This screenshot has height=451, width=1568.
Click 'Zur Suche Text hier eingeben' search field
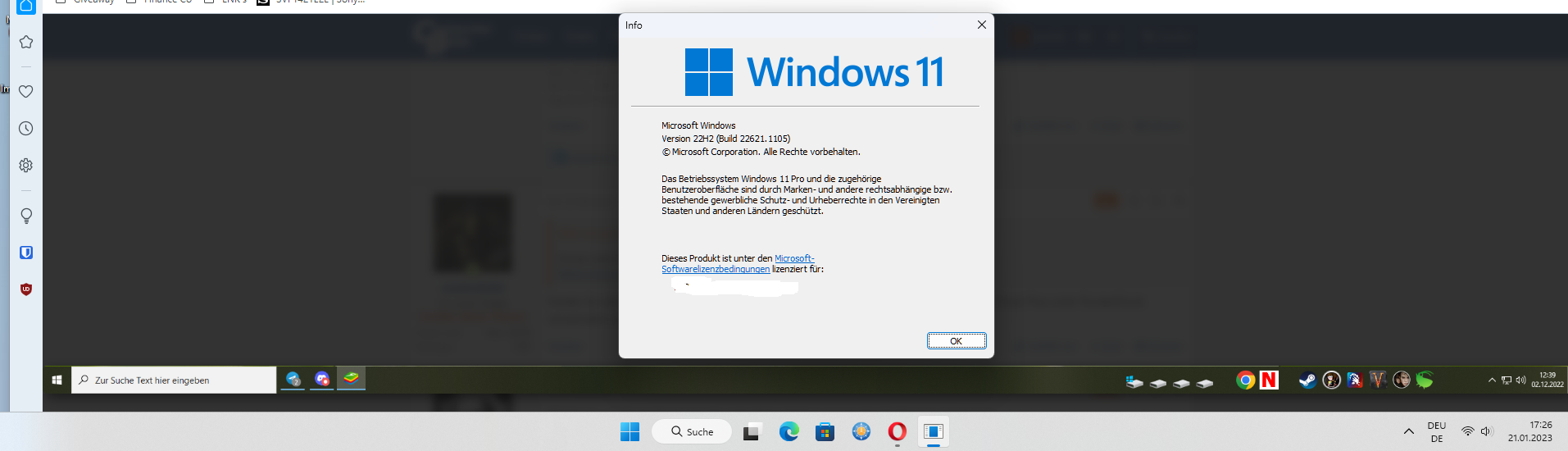(x=174, y=380)
